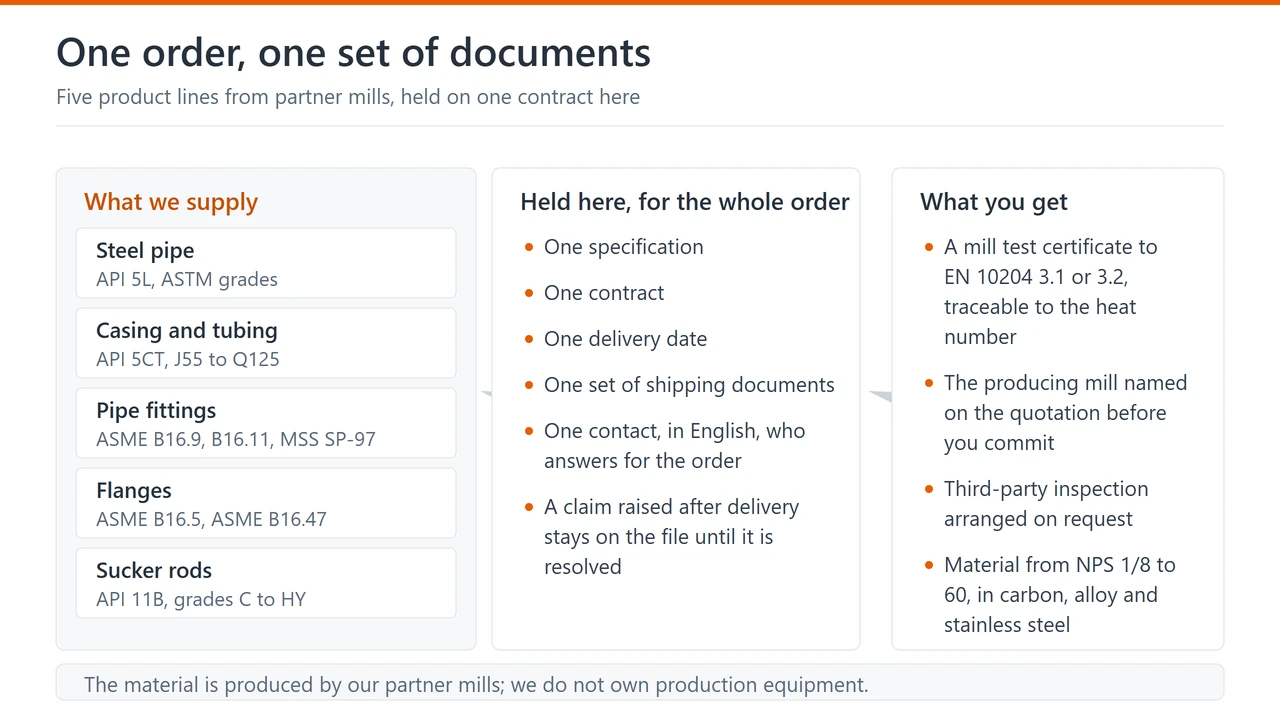This screenshot has height=720, width=1280.
Task: Click 'A mill test certificate to' bullet
Action: 1051,292
